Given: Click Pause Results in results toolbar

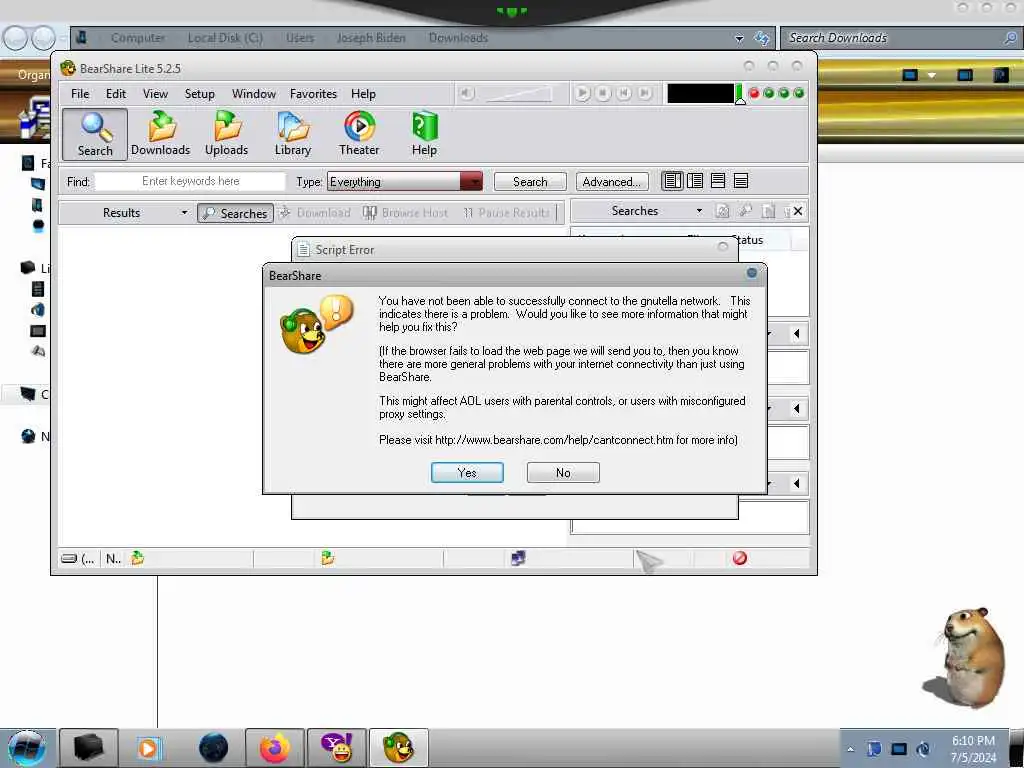Looking at the screenshot, I should pyautogui.click(x=507, y=213).
